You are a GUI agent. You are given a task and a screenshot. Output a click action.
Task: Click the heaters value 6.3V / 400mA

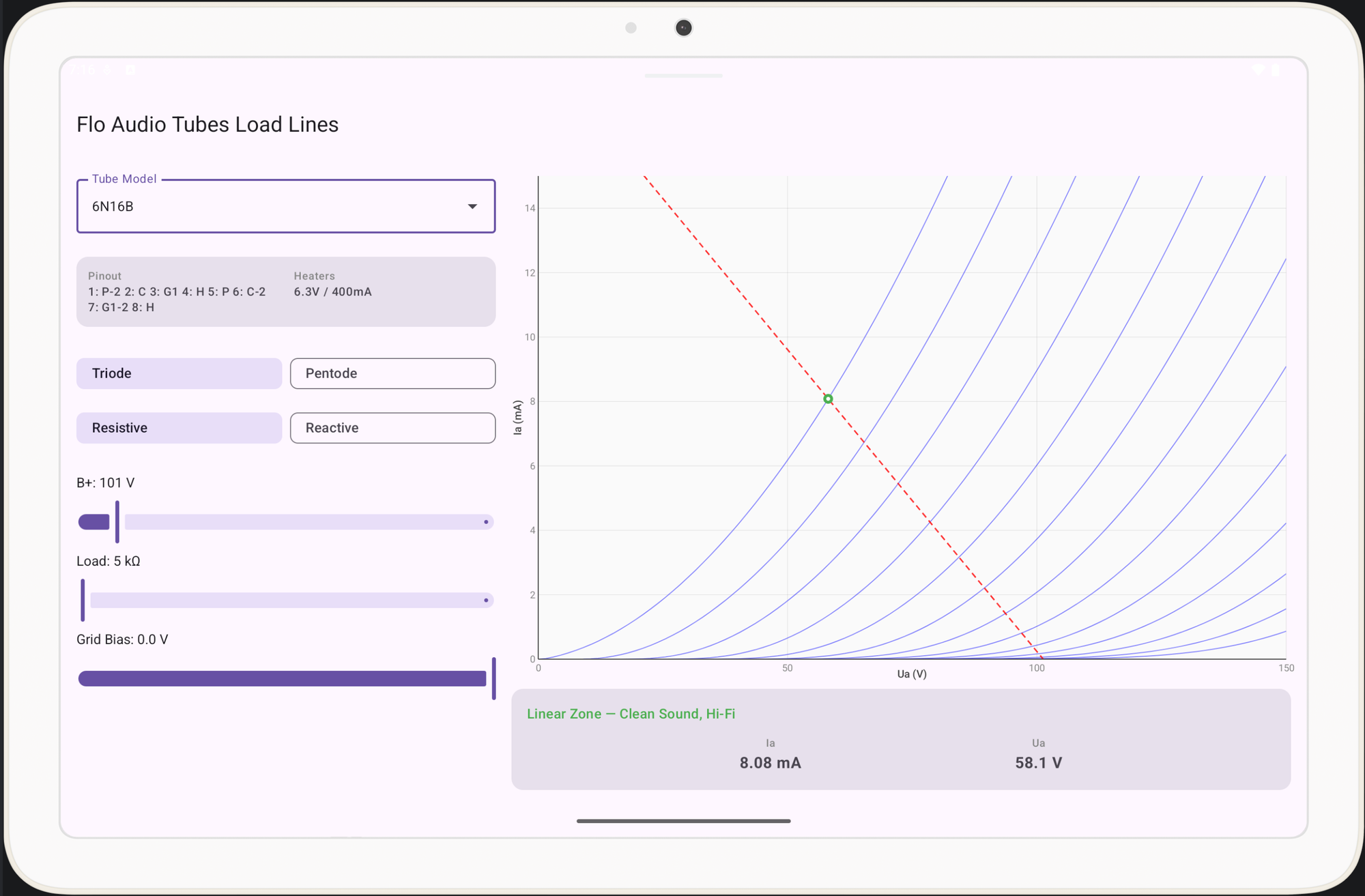coord(333,291)
